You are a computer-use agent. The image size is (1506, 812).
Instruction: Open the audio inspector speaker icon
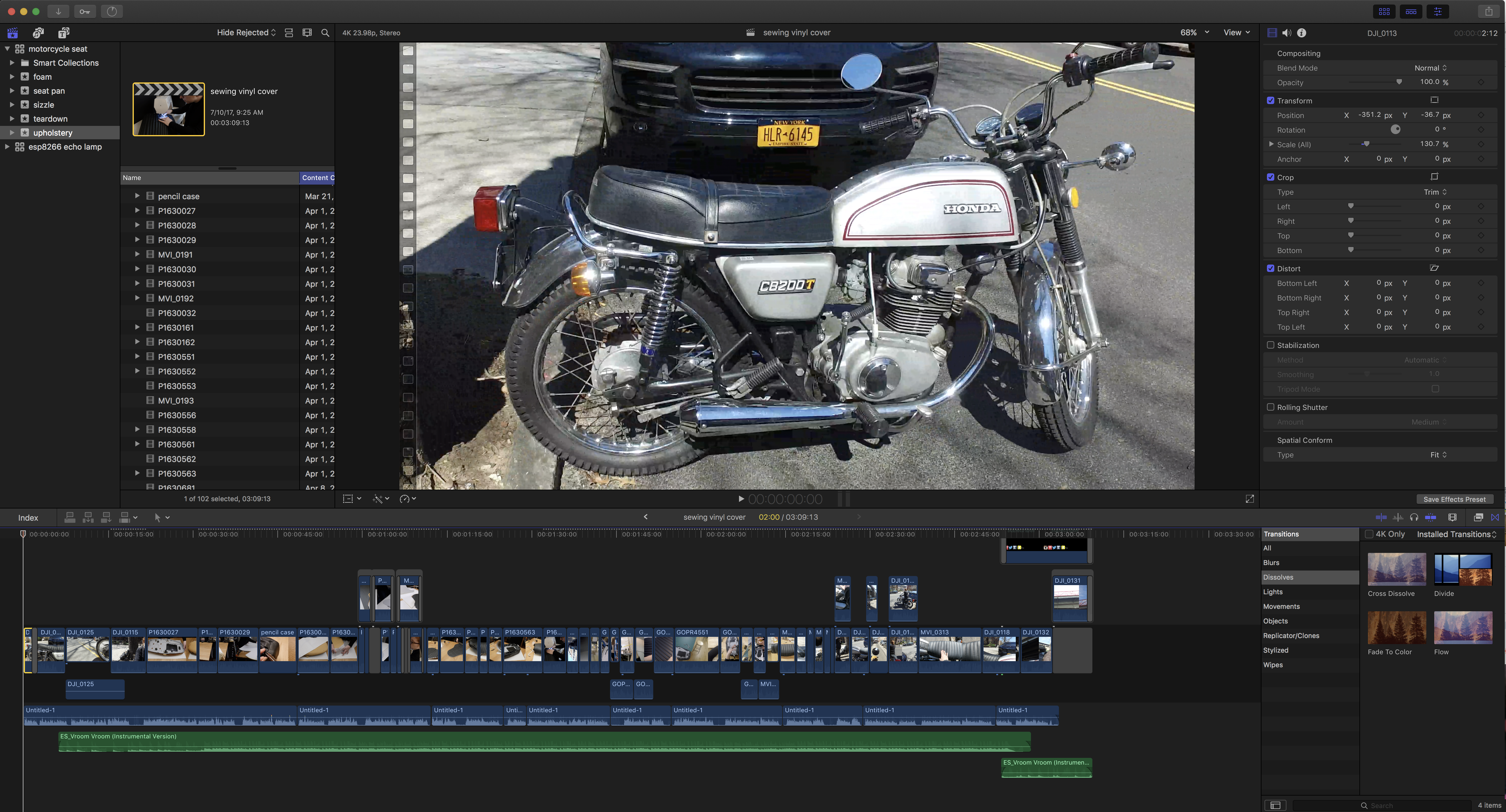[x=1287, y=33]
